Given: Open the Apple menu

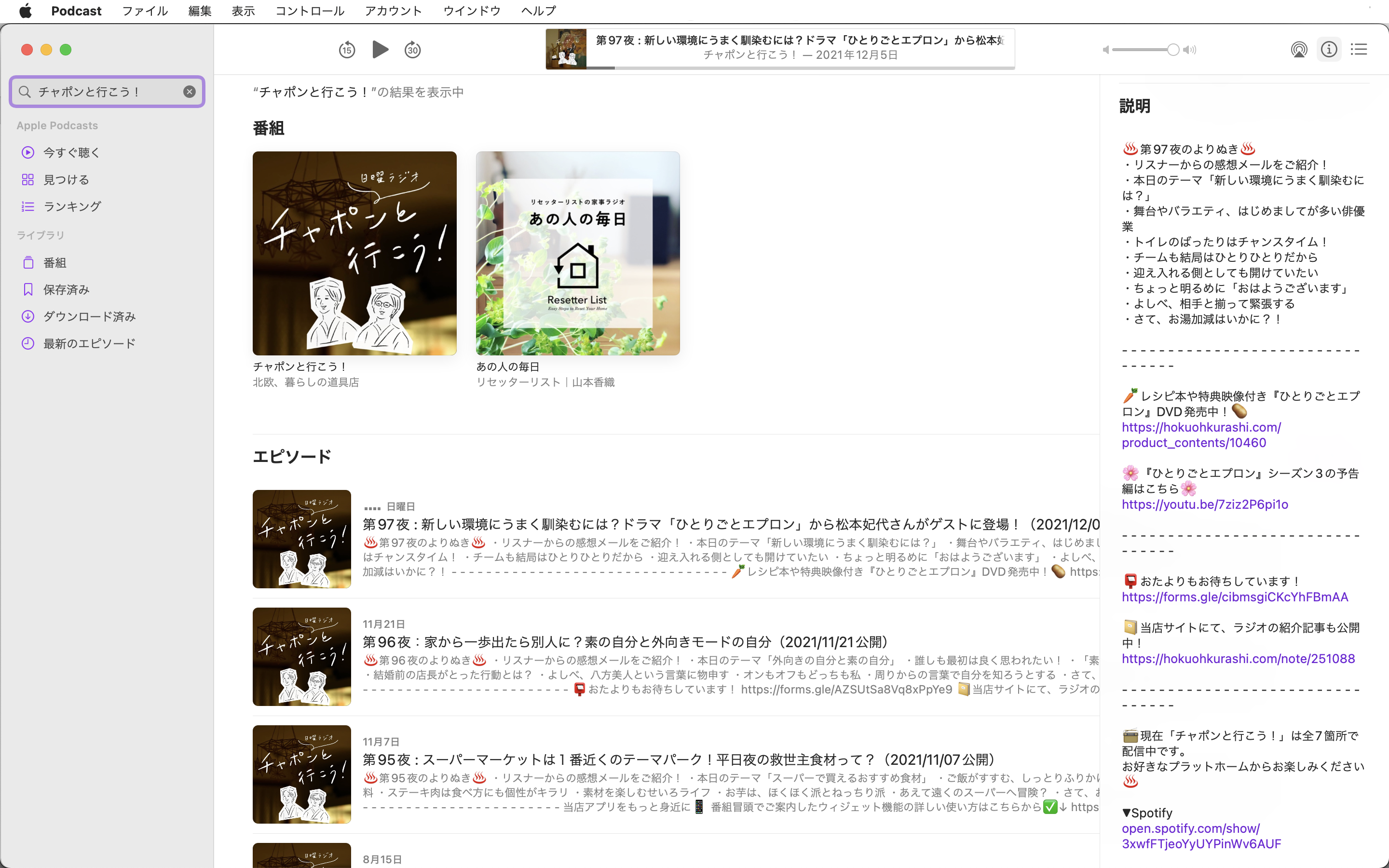Looking at the screenshot, I should coord(25,11).
